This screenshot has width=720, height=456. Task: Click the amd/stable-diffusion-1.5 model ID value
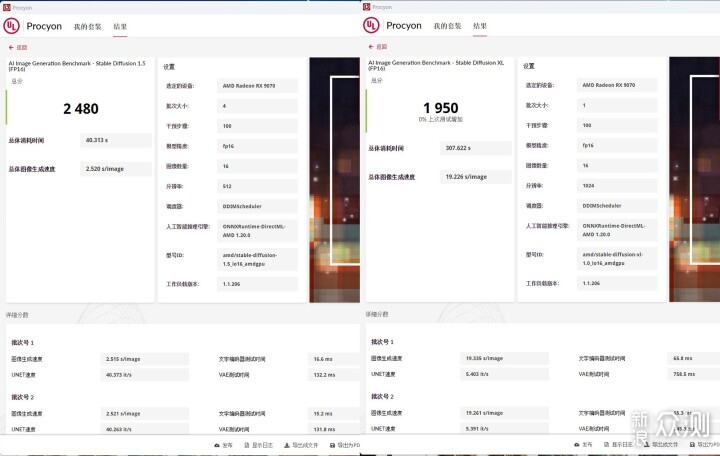tap(257, 259)
